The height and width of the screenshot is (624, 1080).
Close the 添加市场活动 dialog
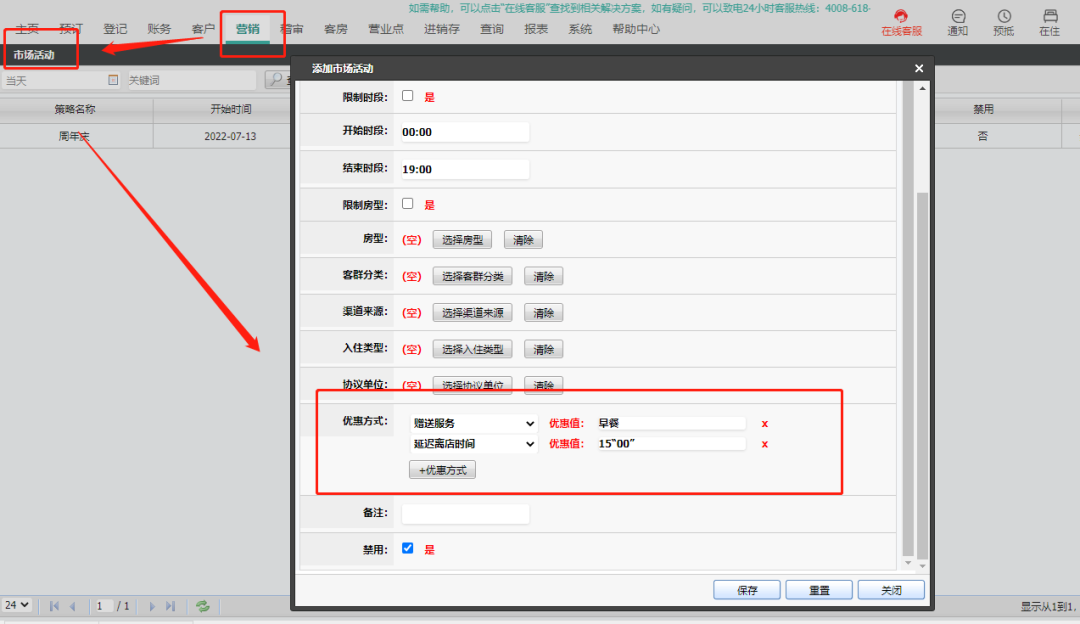click(919, 68)
